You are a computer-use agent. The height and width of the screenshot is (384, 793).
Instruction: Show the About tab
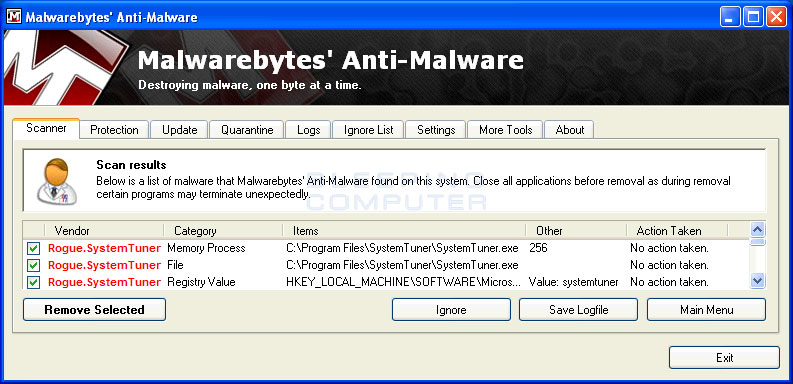[x=569, y=130]
